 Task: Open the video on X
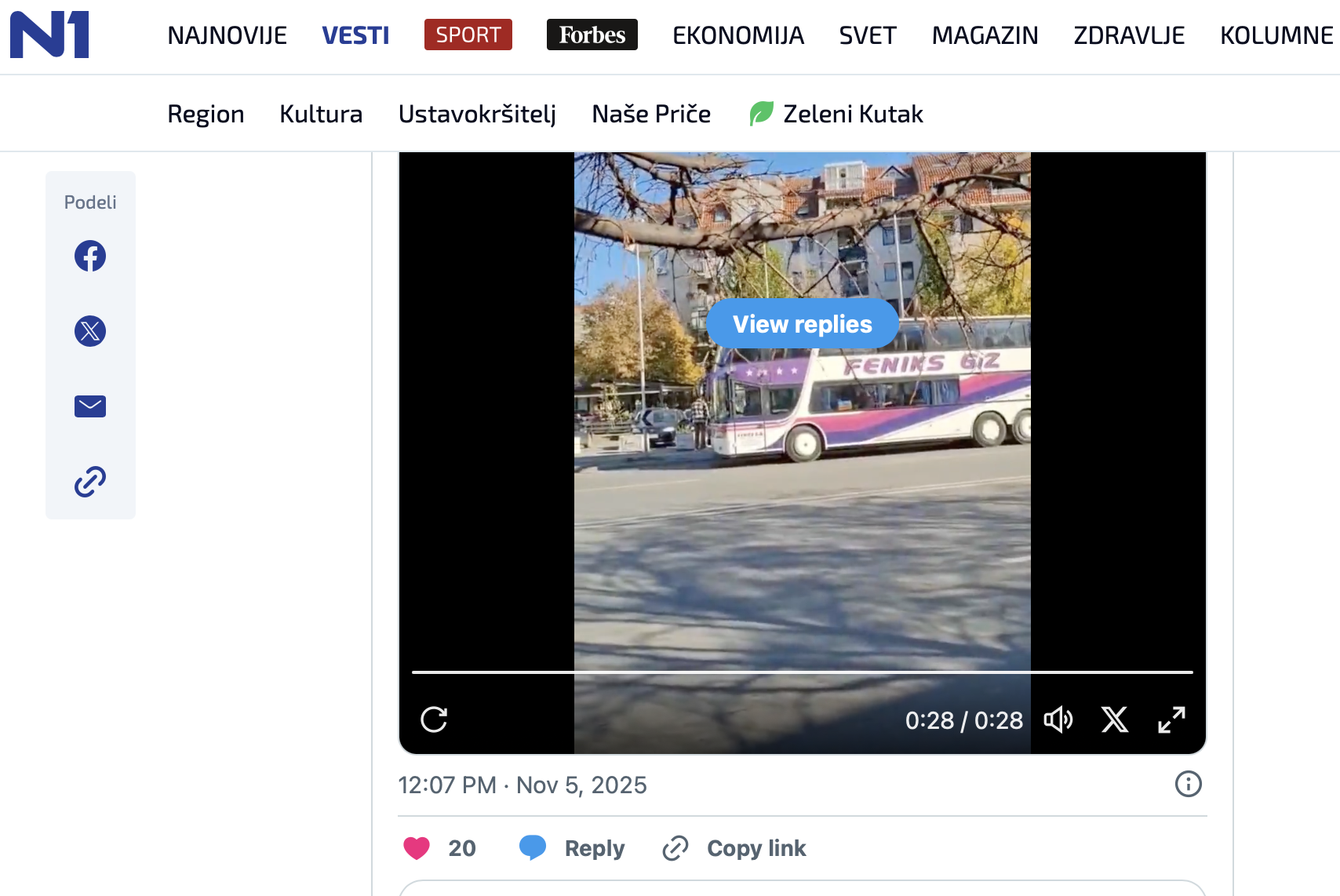(x=1114, y=719)
